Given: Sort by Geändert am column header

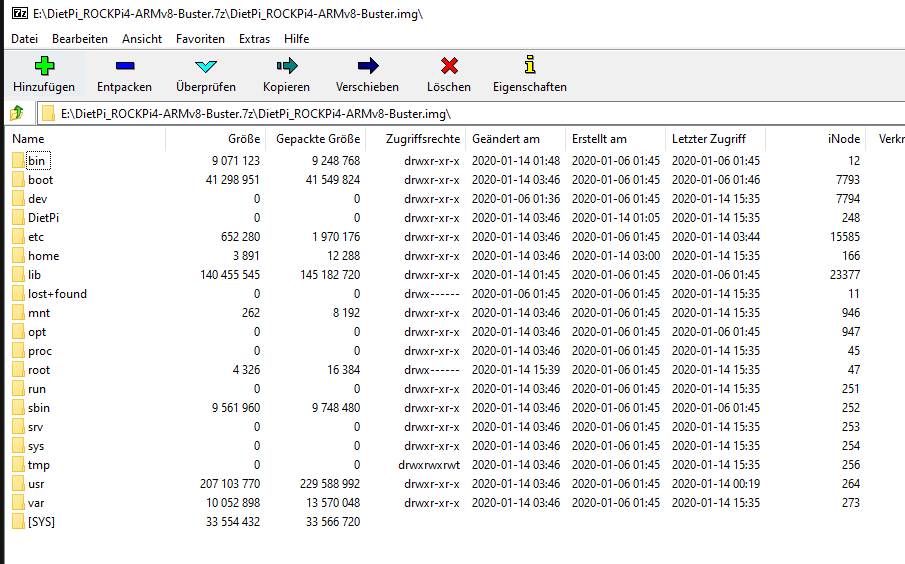Looking at the screenshot, I should 505,139.
